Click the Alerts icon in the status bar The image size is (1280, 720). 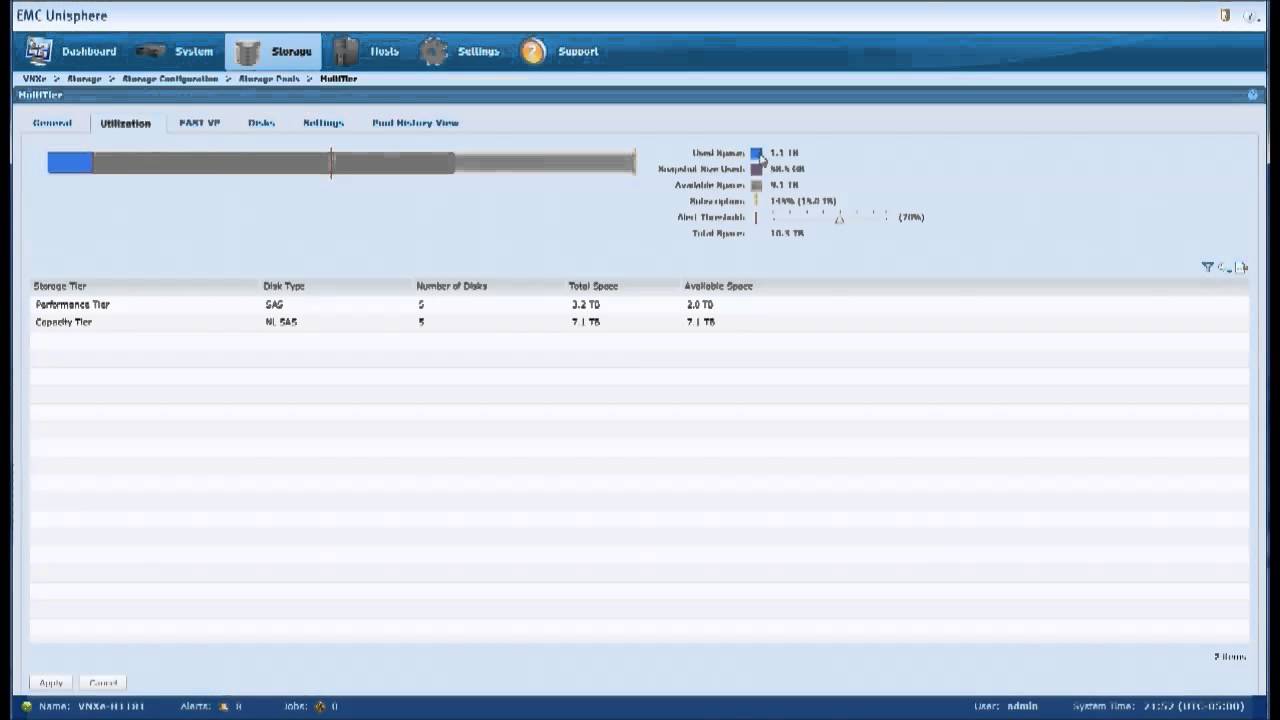point(224,706)
